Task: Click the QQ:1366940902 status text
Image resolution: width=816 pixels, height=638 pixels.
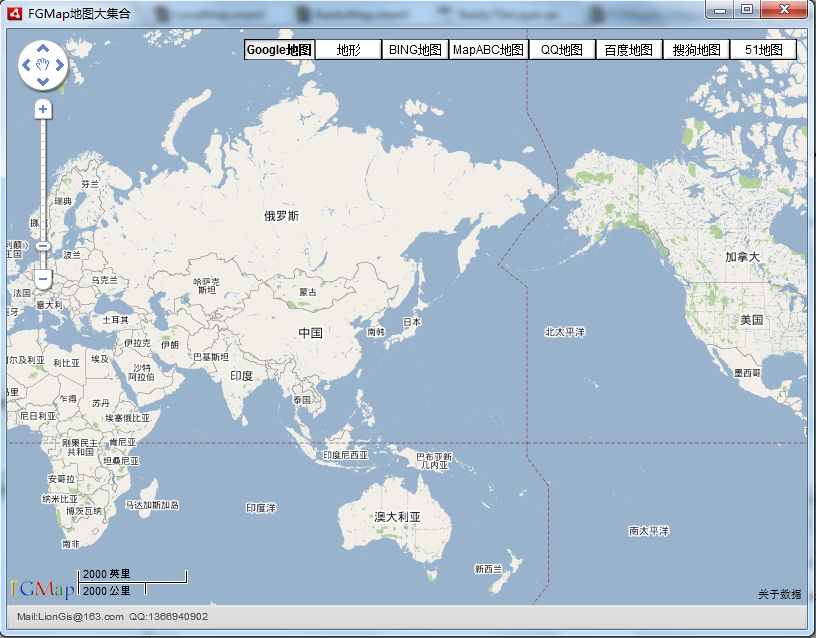Action: point(169,617)
